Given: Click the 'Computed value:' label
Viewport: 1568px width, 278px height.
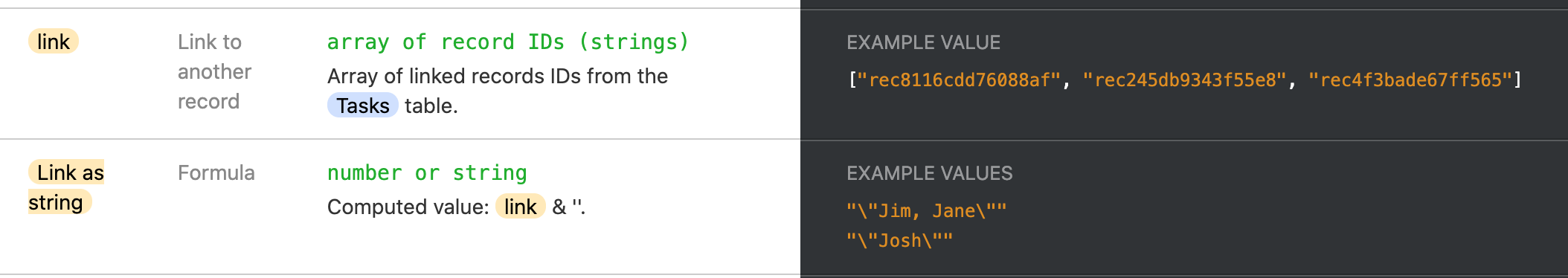Looking at the screenshot, I should [408, 207].
